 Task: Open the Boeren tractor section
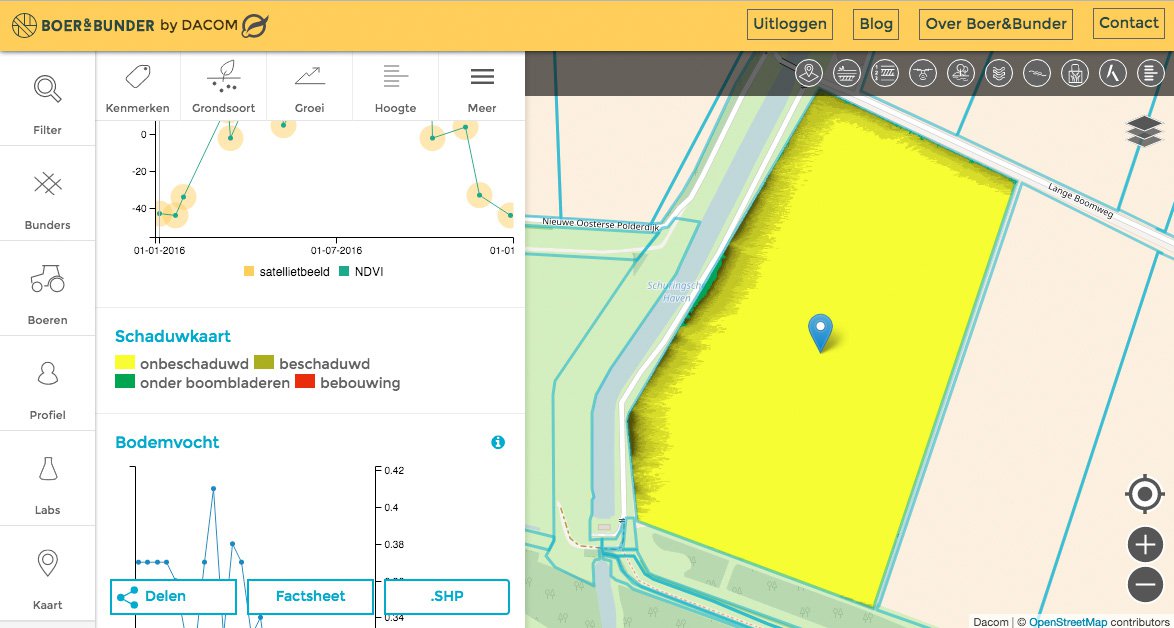pyautogui.click(x=47, y=288)
